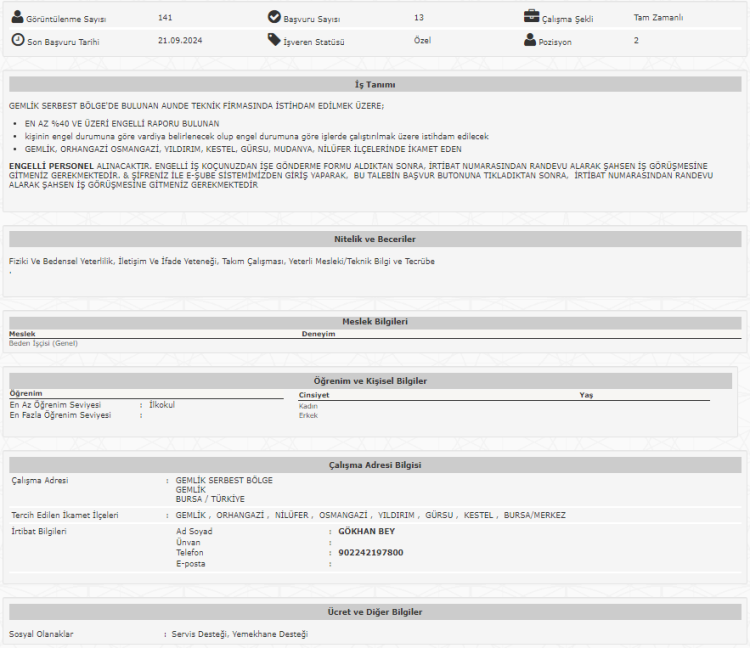Select the Nitelik ve Beceriler section header

click(375, 239)
